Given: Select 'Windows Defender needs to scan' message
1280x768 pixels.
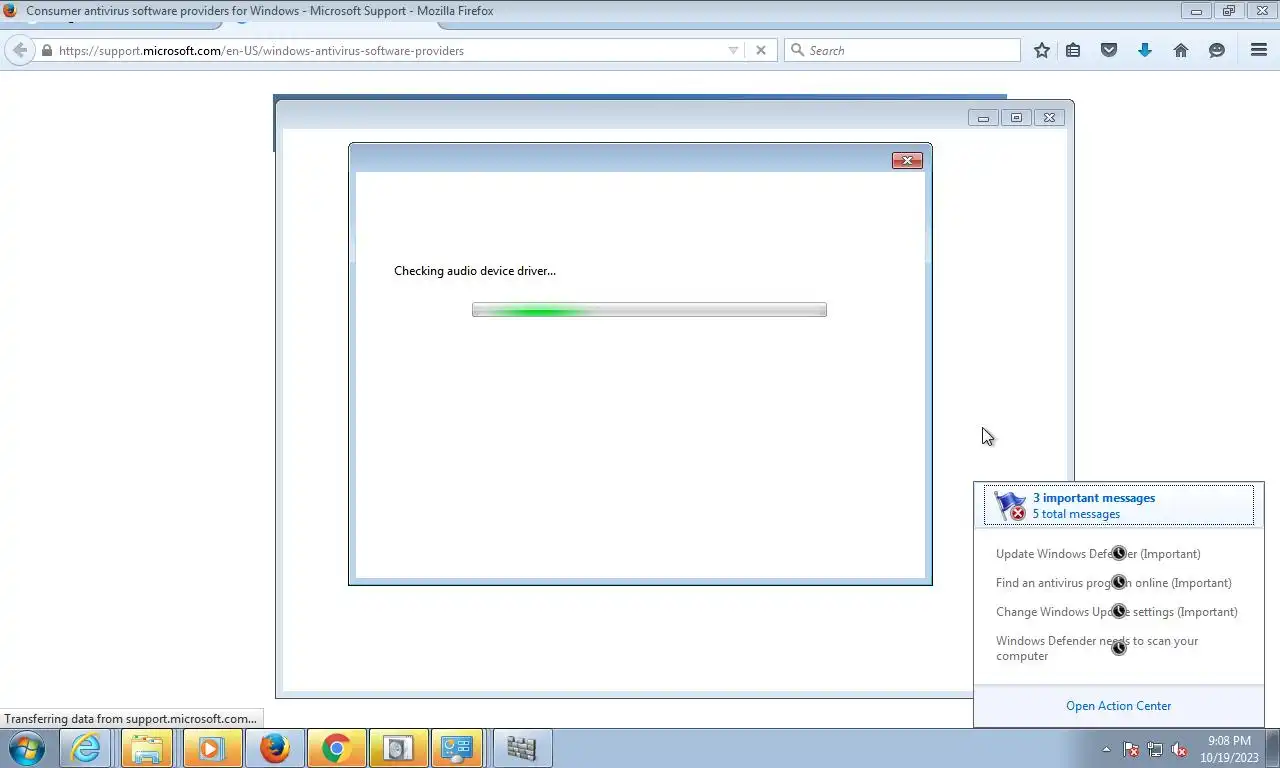Looking at the screenshot, I should click(1097, 649).
